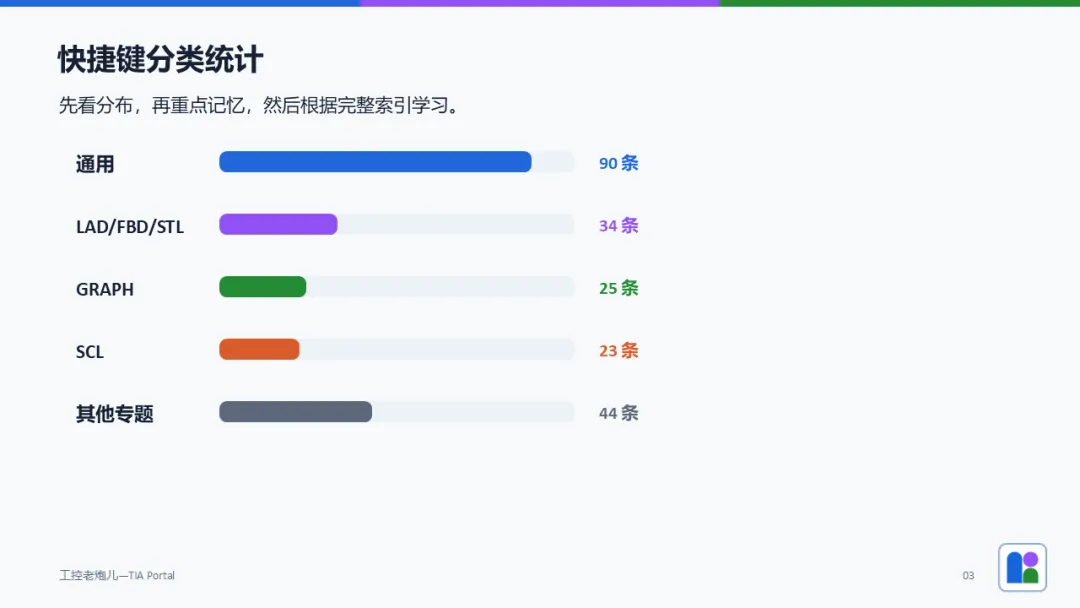Select the 其他专题 category label
This screenshot has height=608, width=1080.
tap(114, 414)
